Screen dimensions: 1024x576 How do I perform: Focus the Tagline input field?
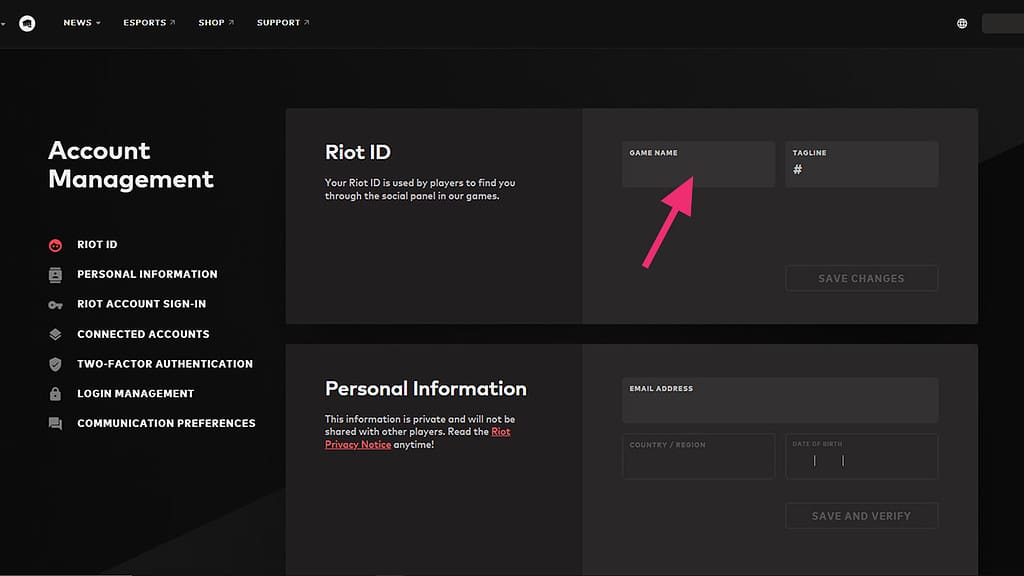pyautogui.click(x=861, y=164)
